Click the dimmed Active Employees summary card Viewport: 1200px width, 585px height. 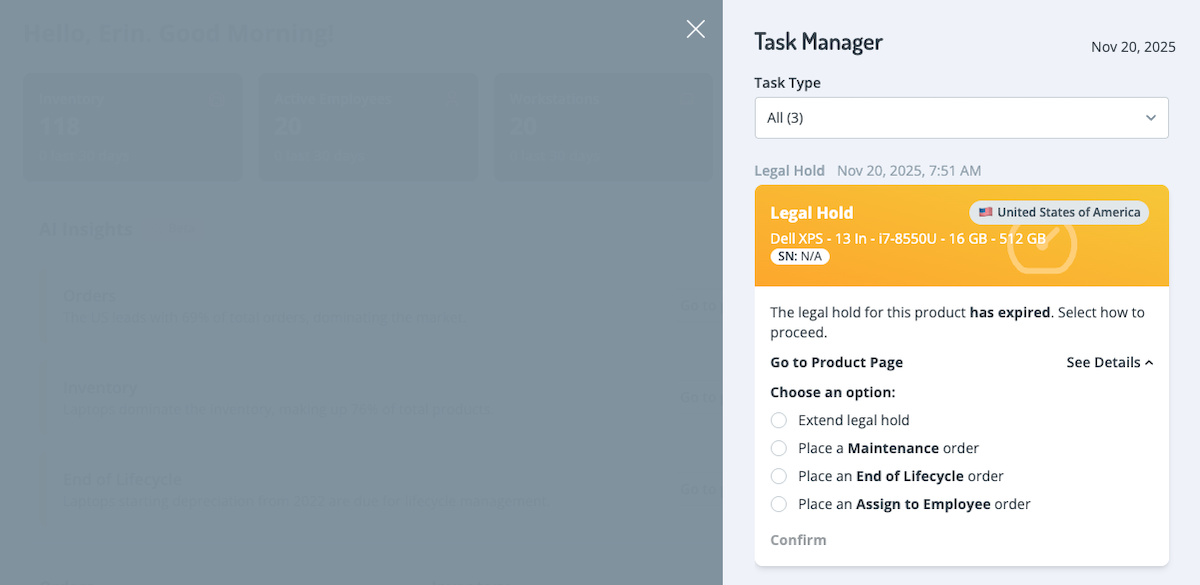[368, 127]
